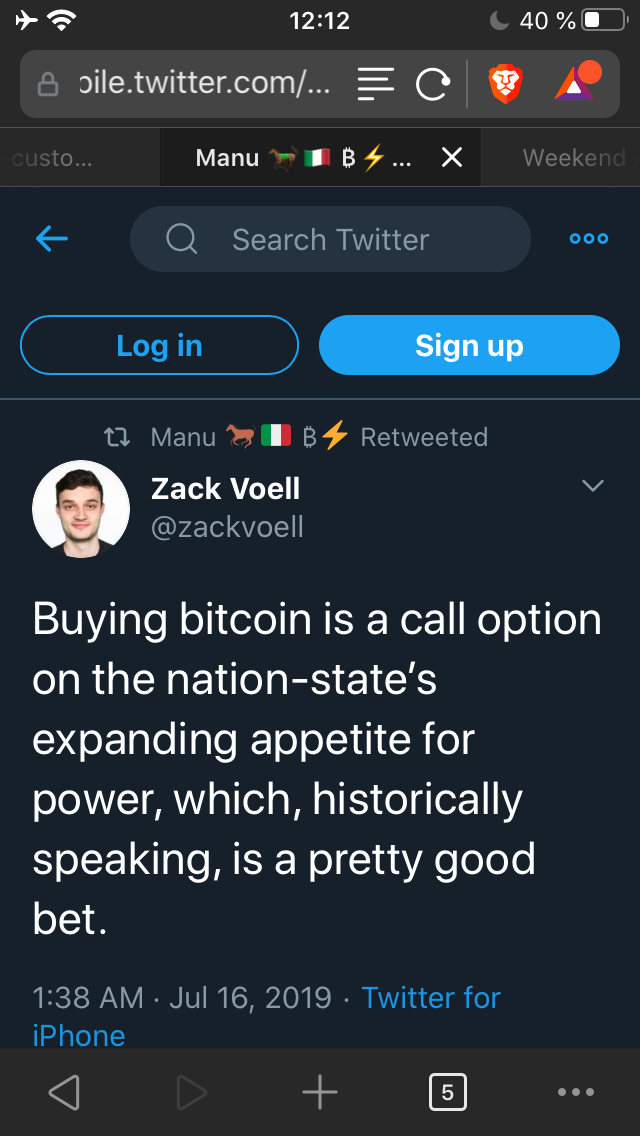
Task: Open Zack Voell's profile picture
Action: 81,508
